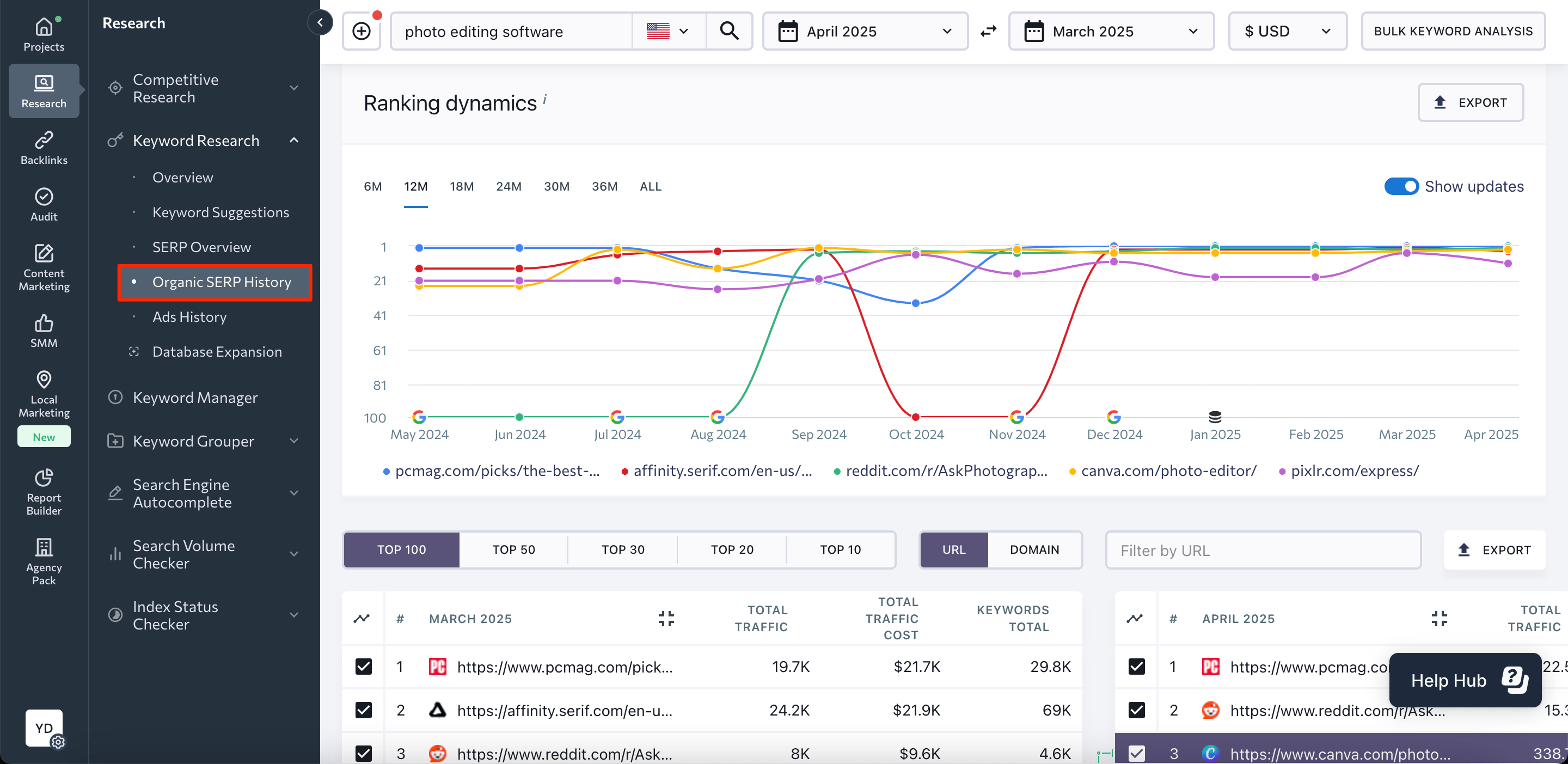Select the 6M time range tab

[372, 186]
